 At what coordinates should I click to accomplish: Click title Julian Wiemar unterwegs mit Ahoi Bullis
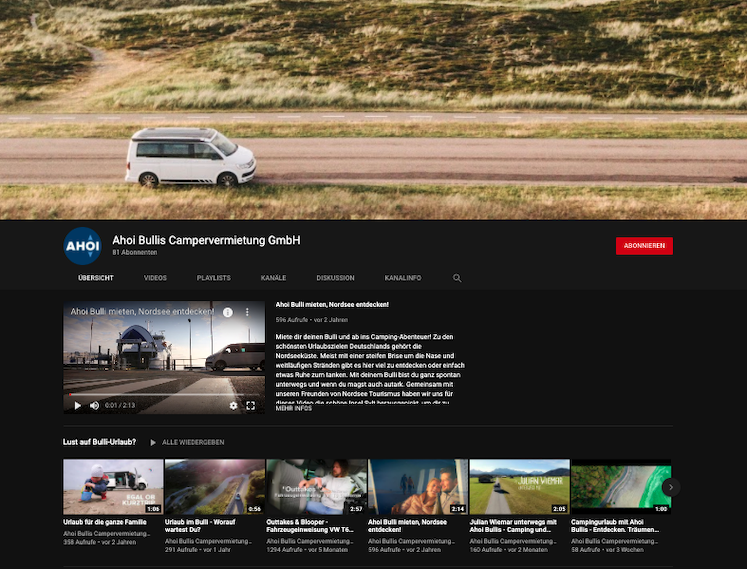[513, 526]
